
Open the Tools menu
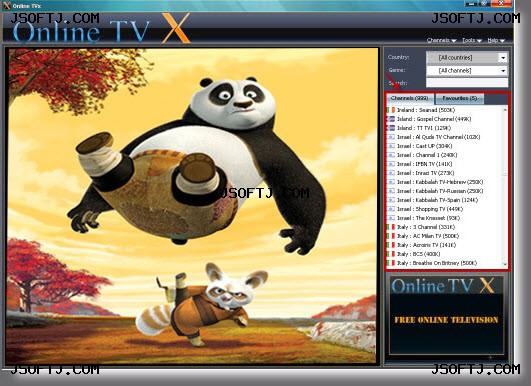[x=472, y=40]
